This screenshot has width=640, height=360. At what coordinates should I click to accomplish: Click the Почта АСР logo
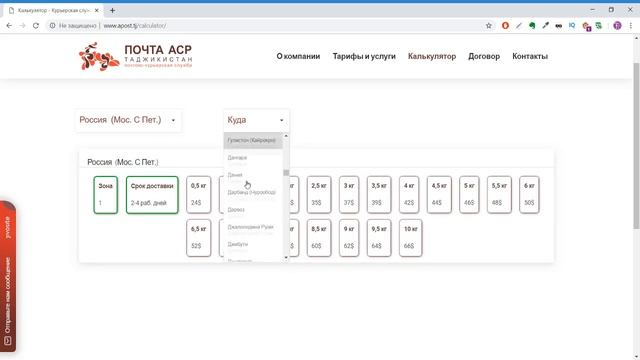pos(135,56)
